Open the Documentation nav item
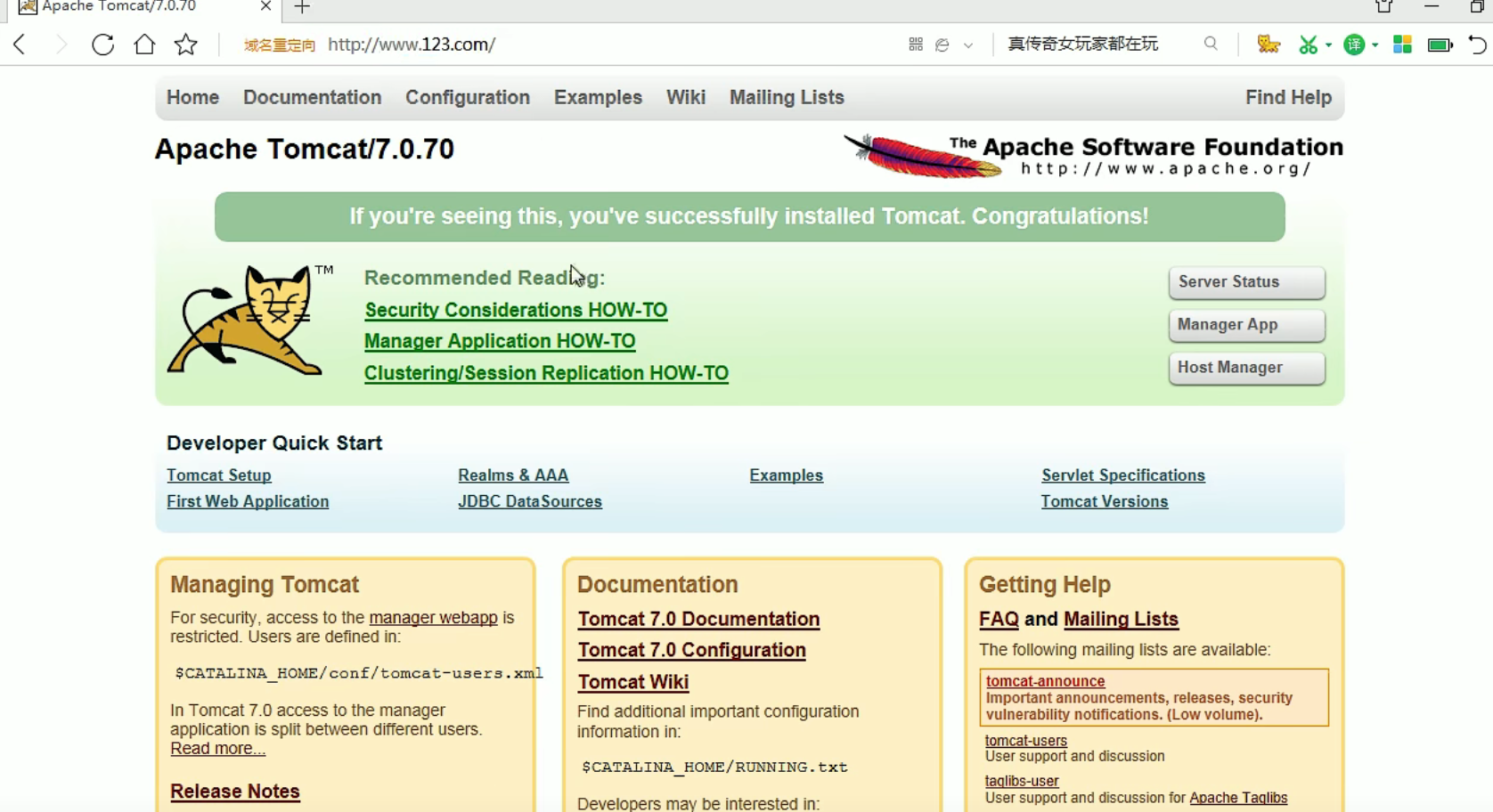 (312, 97)
